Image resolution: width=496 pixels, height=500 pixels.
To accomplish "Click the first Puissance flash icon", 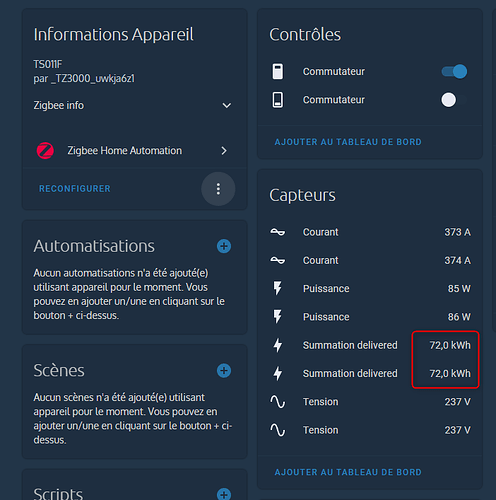I will [x=278, y=288].
